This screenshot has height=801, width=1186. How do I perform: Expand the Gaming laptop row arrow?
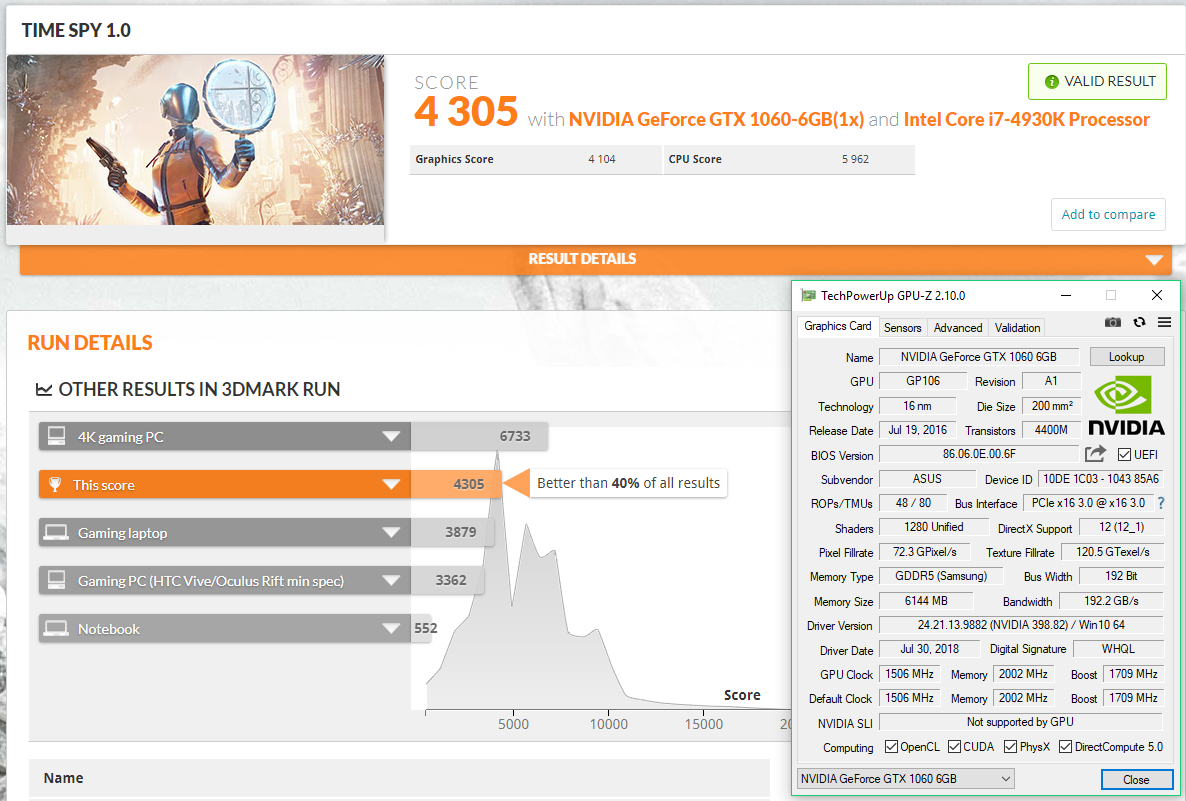391,532
